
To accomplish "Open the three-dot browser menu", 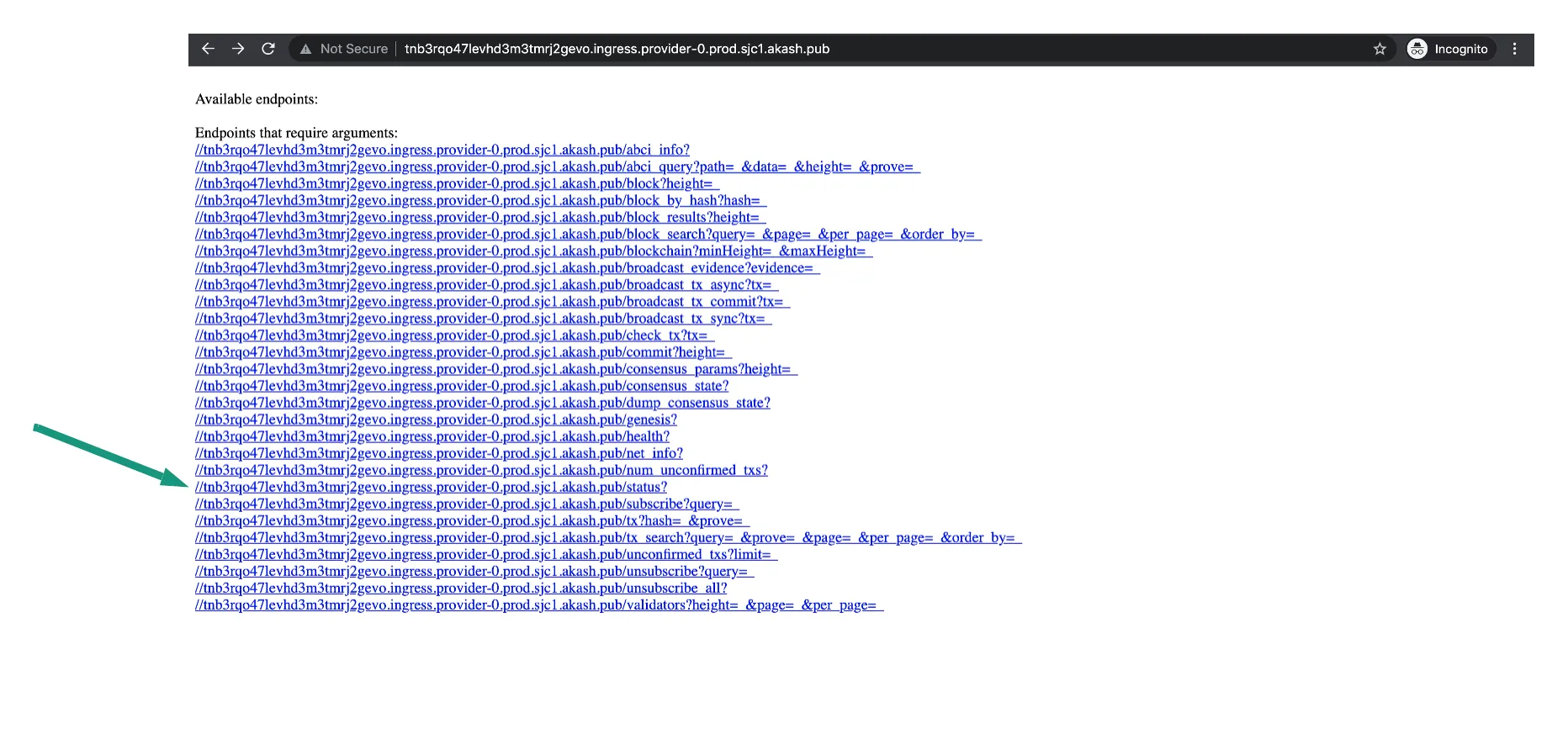I will (1514, 49).
